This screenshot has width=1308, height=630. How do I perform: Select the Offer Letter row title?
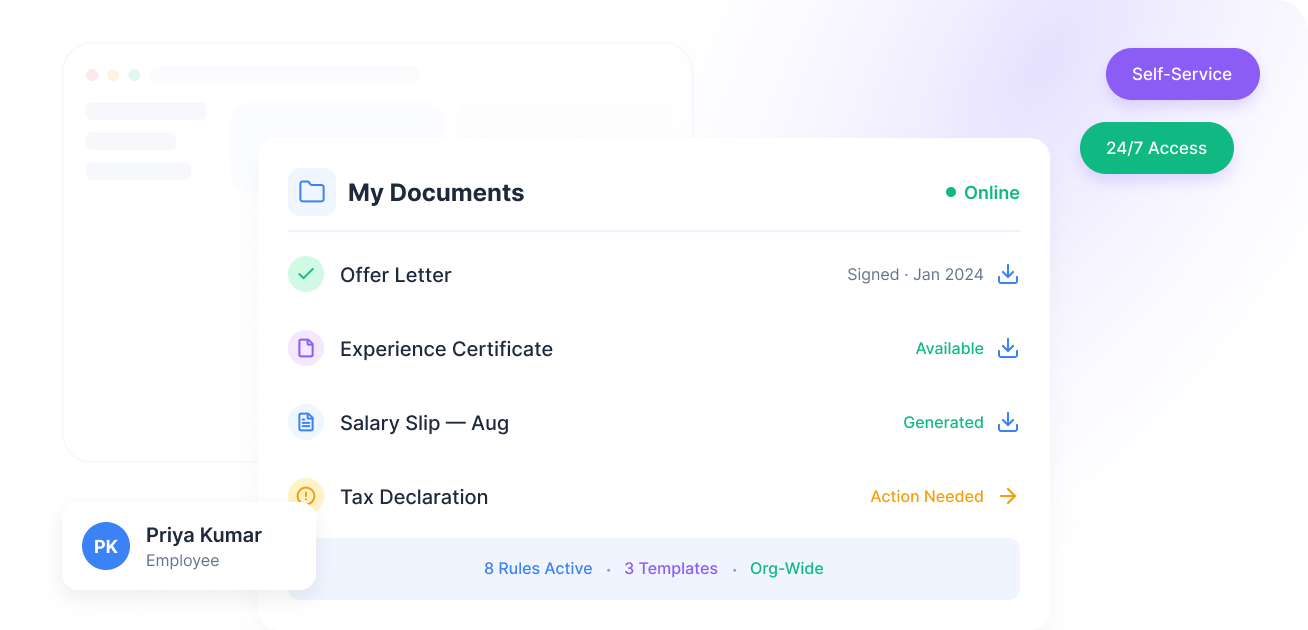[x=396, y=275]
